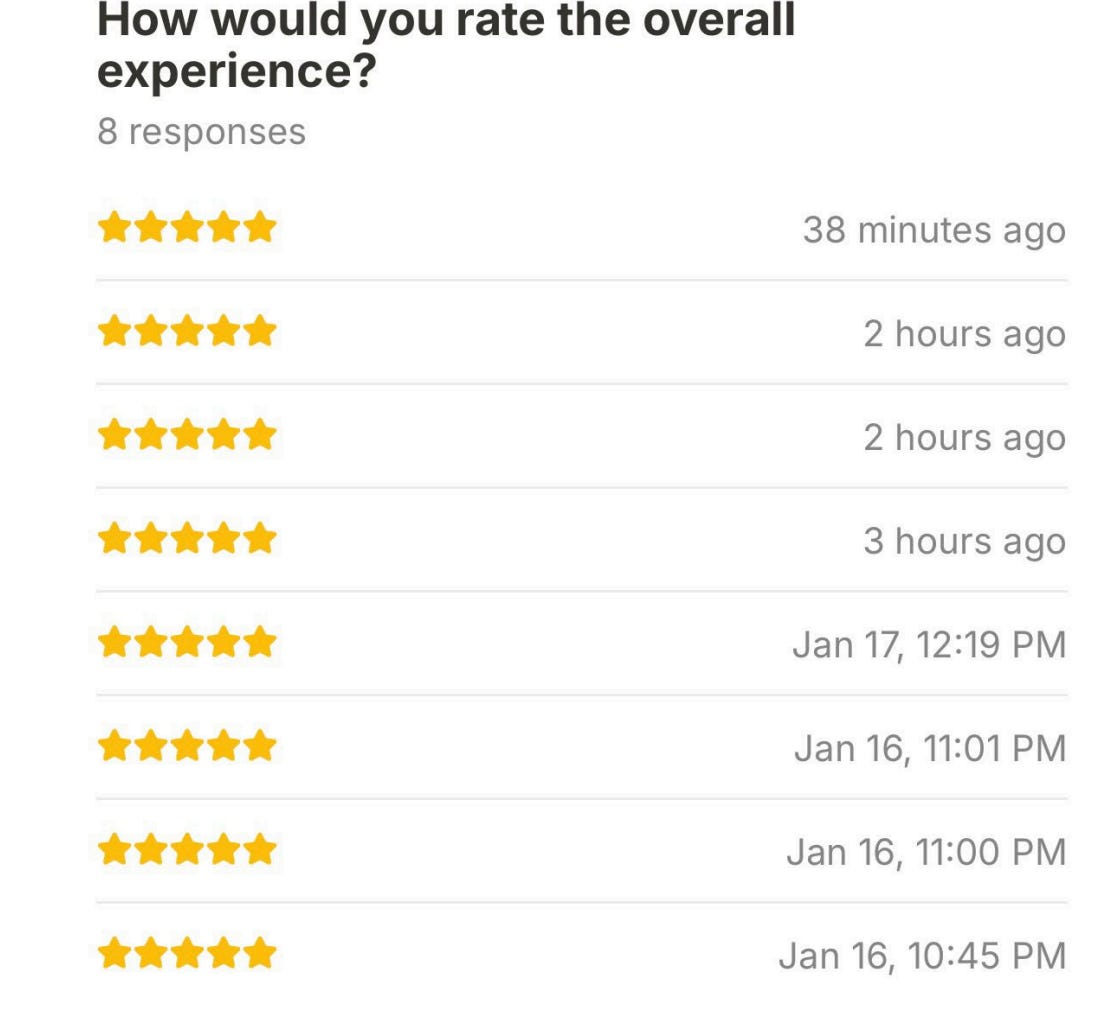This screenshot has width=1108, height=1022.
Task: Click the overall experience question heading
Action: [x=446, y=44]
